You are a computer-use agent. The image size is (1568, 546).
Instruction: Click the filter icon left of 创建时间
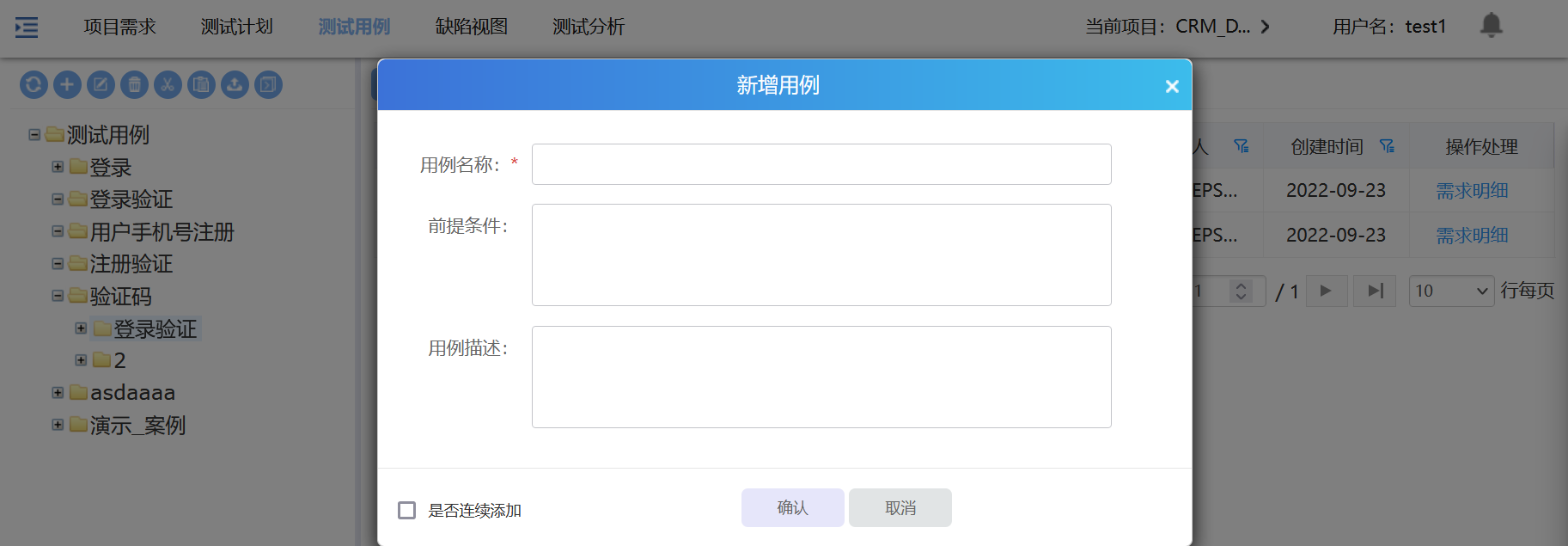tap(1242, 146)
